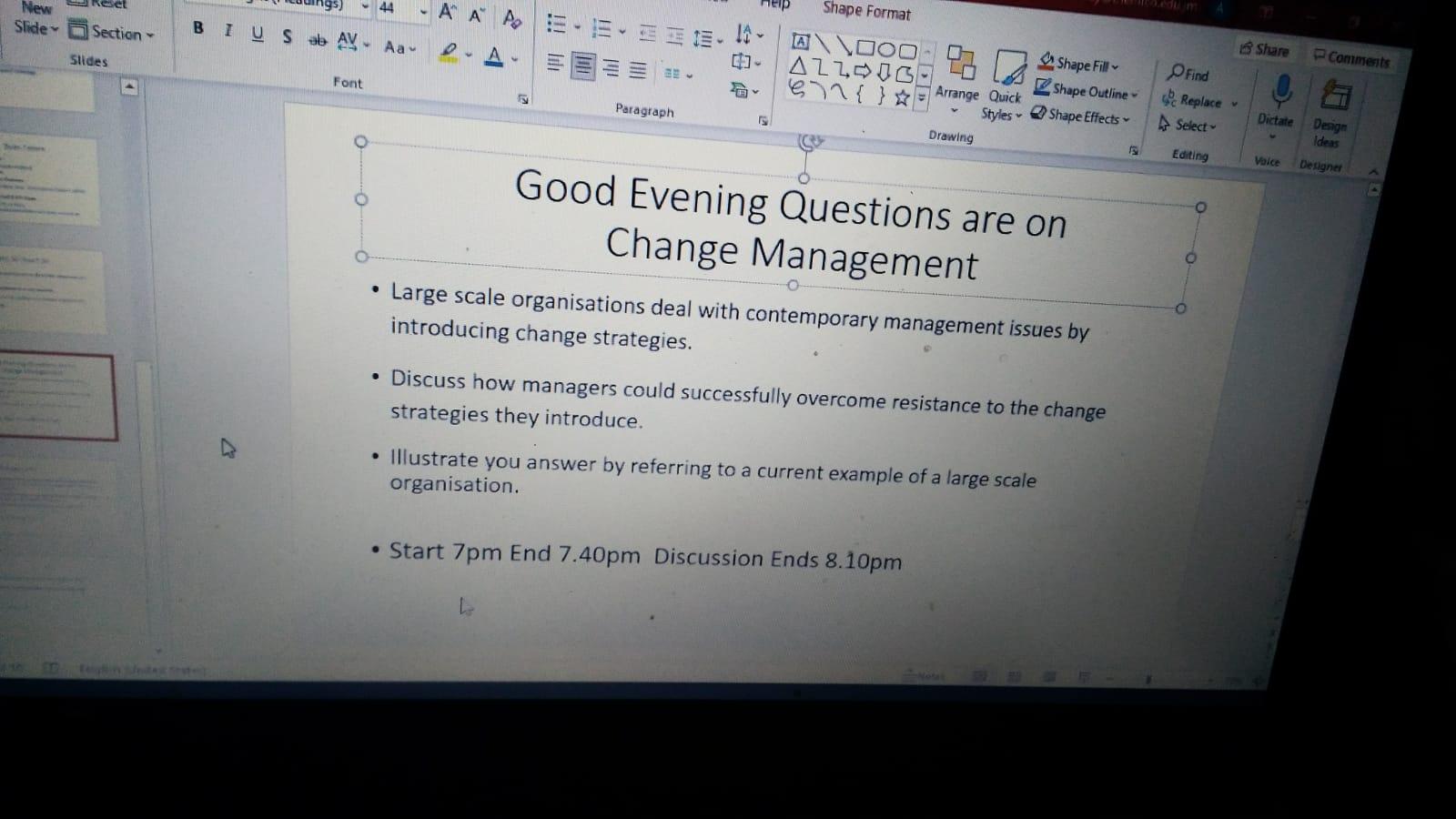Select the Arrow line shape
1456x819 pixels.
[844, 45]
